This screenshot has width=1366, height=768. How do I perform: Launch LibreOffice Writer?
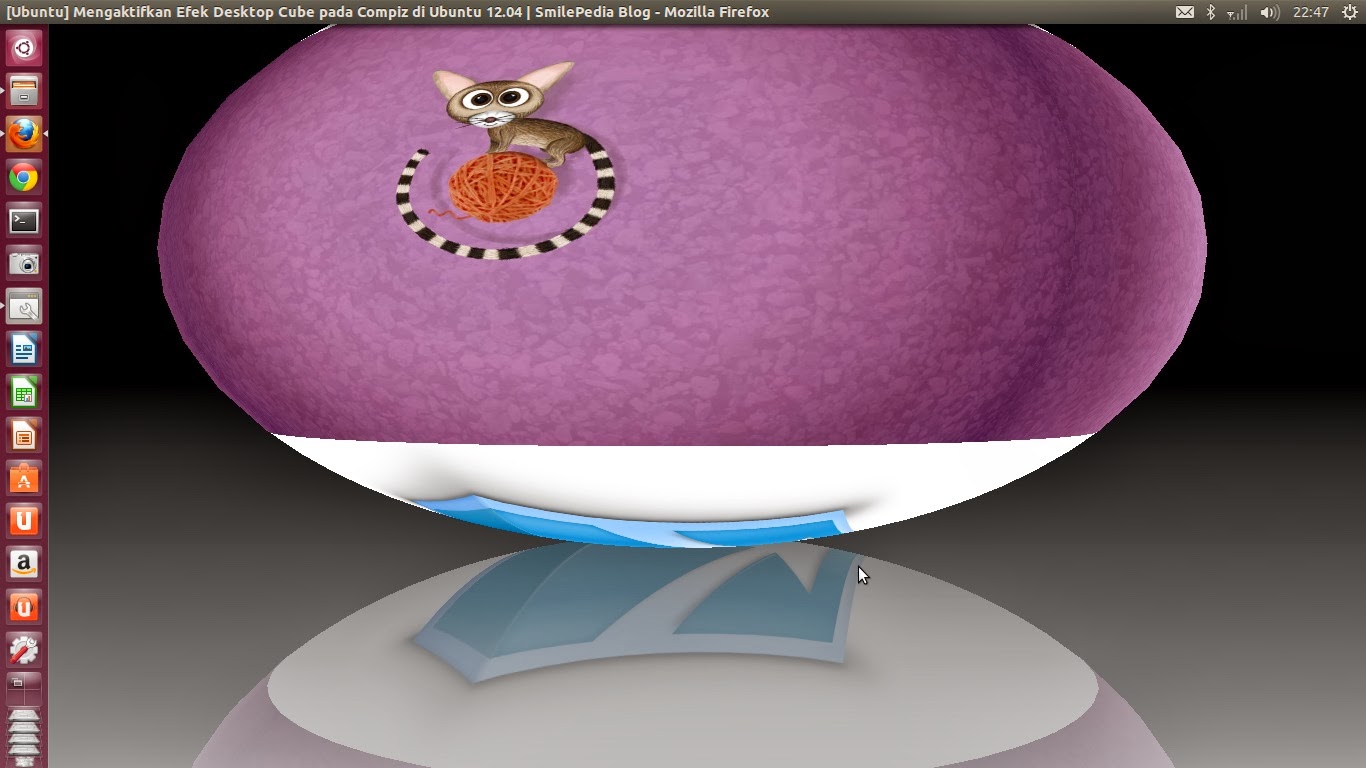(x=24, y=350)
